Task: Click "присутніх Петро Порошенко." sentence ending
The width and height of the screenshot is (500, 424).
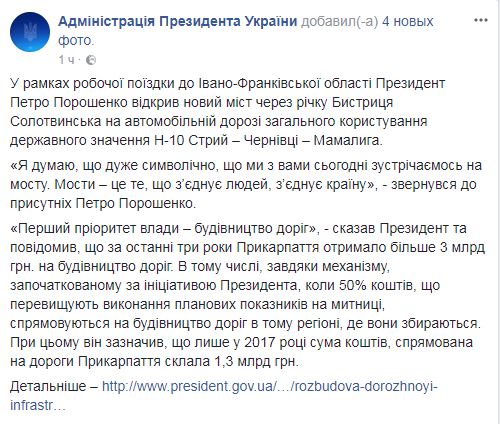Action: click(x=103, y=203)
